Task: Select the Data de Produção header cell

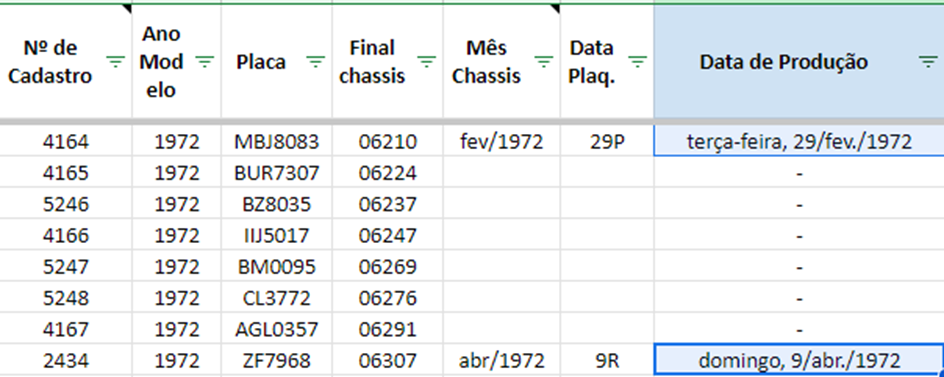Action: pos(799,61)
